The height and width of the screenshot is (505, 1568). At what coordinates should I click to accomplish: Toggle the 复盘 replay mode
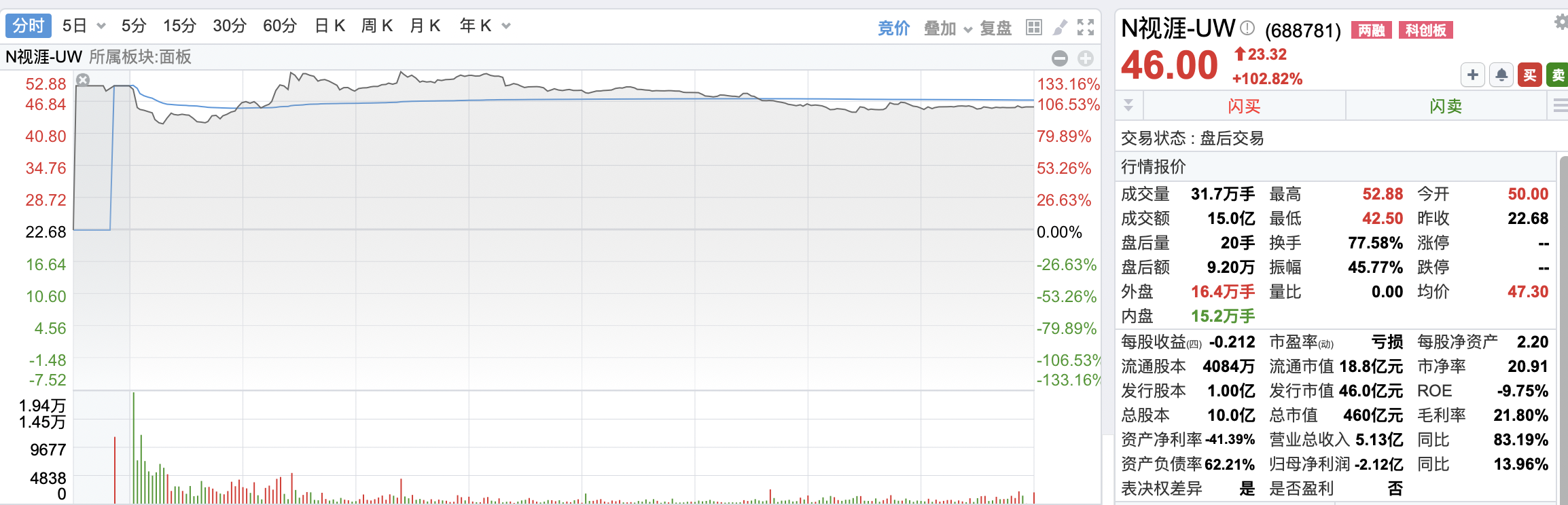996,28
